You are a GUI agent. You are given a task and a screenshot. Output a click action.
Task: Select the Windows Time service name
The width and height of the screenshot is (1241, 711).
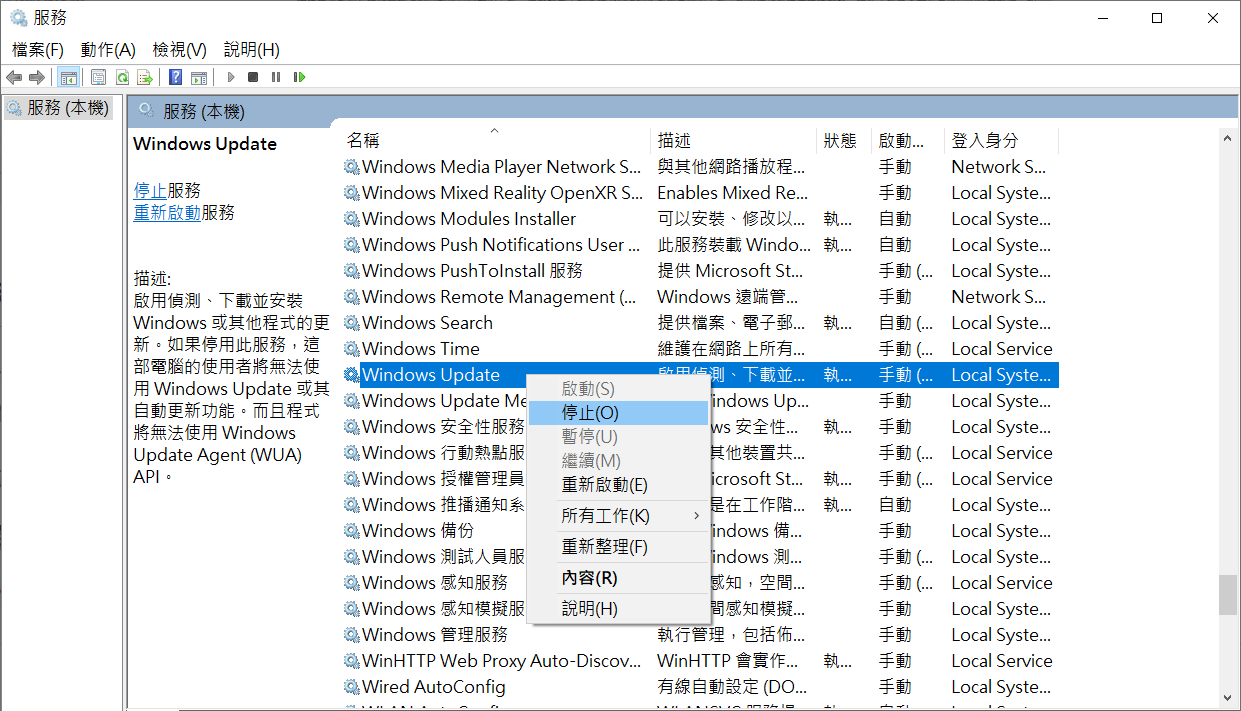coord(421,349)
